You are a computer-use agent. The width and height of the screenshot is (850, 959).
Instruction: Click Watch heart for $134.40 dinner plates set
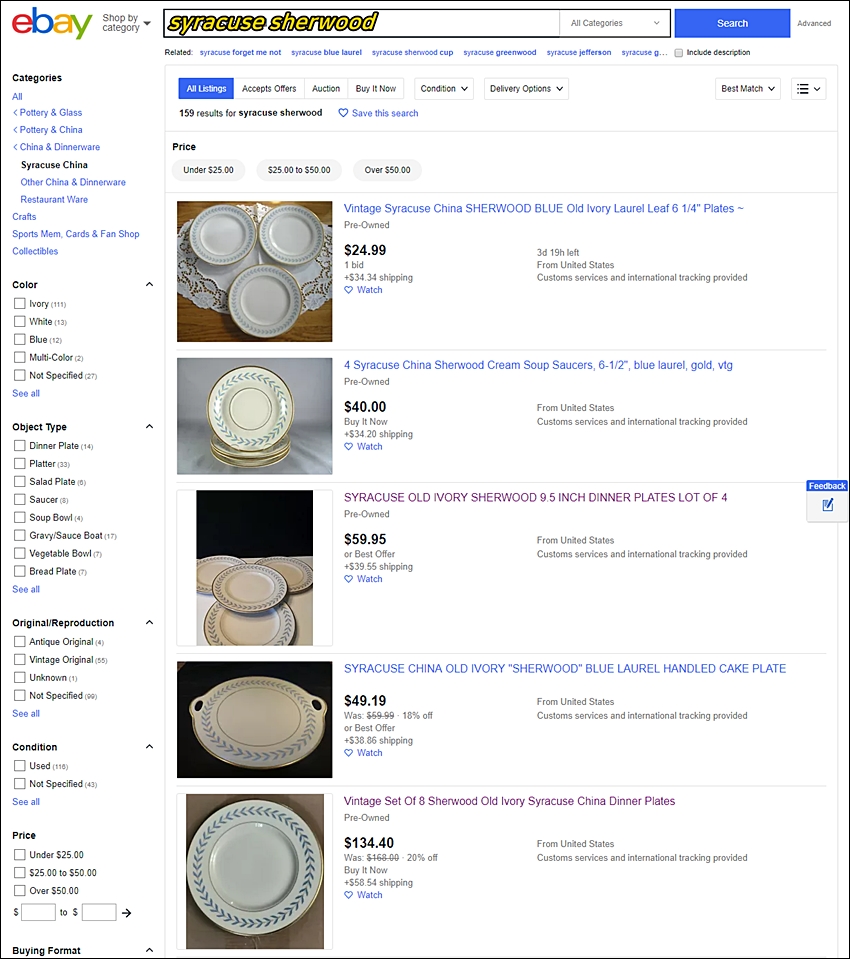349,895
